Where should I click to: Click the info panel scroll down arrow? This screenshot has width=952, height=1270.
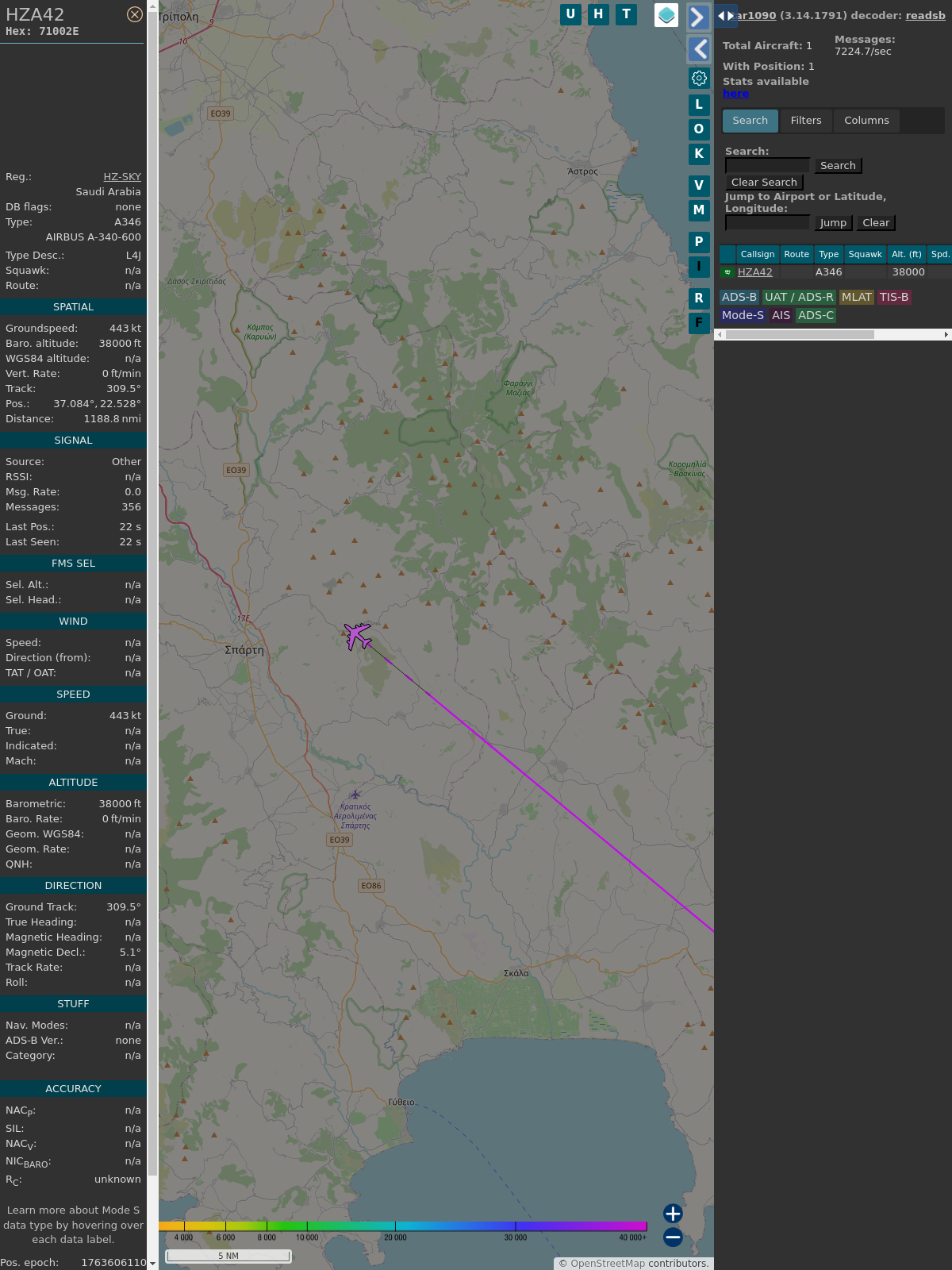coord(152,1264)
